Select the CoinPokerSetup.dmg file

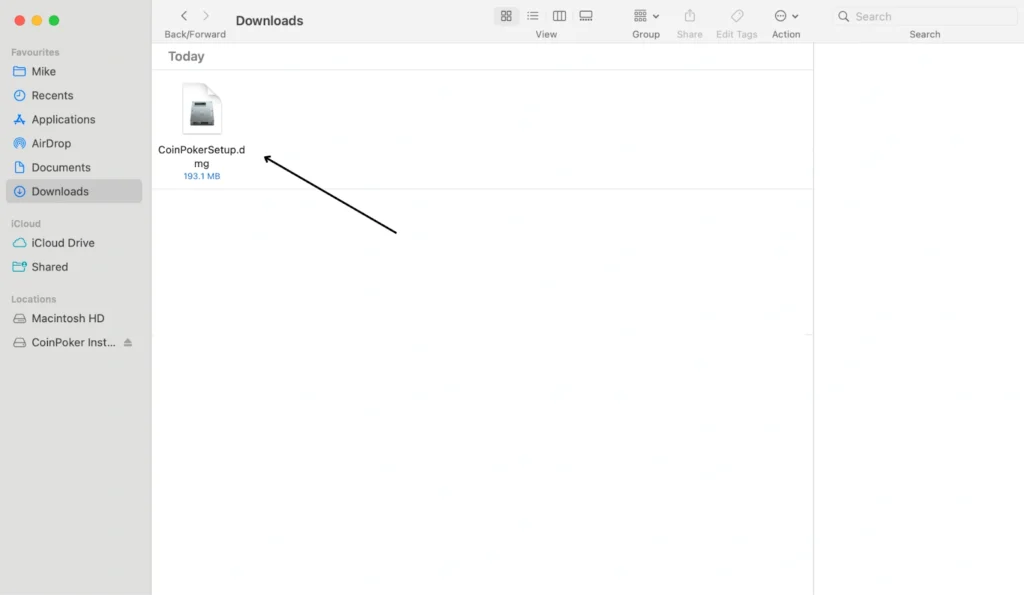(x=201, y=110)
